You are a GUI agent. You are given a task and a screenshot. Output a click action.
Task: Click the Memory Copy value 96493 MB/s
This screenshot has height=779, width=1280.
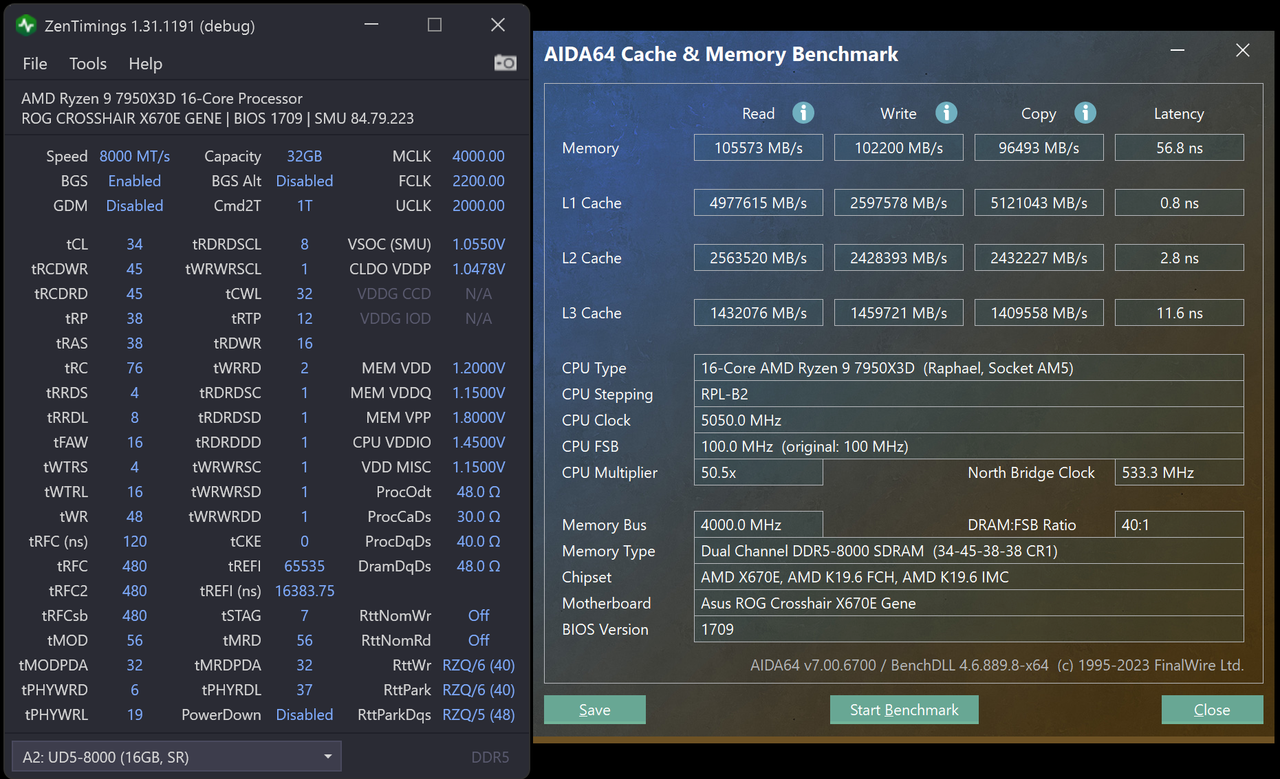coord(1039,148)
